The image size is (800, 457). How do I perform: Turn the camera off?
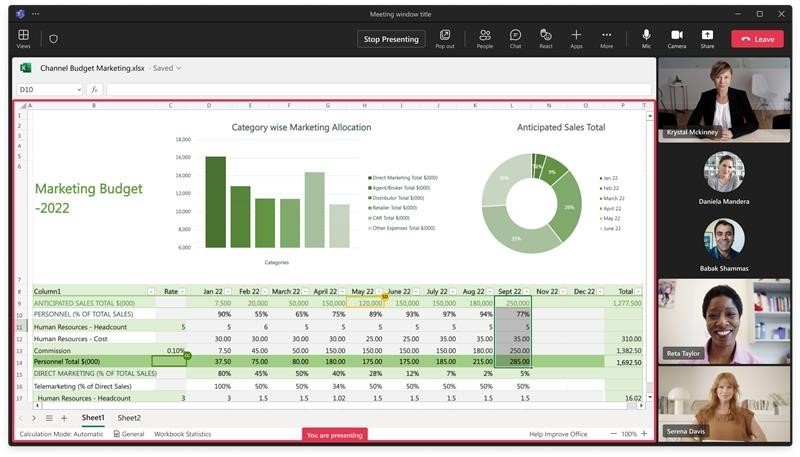(x=677, y=38)
